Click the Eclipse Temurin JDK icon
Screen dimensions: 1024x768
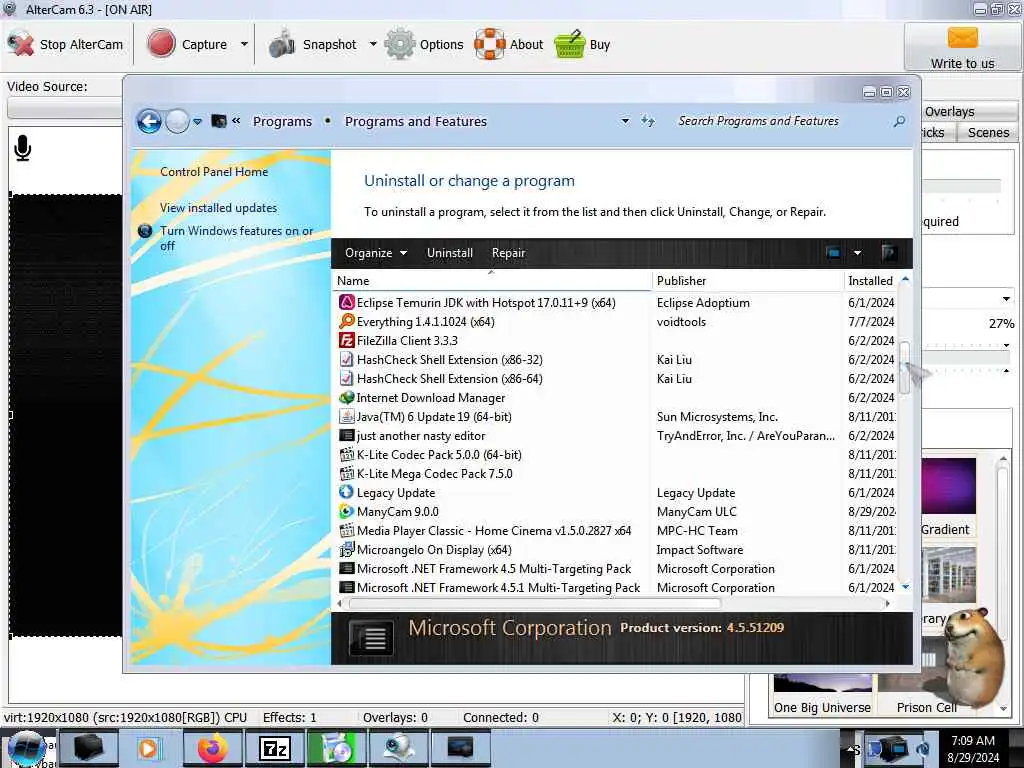347,302
